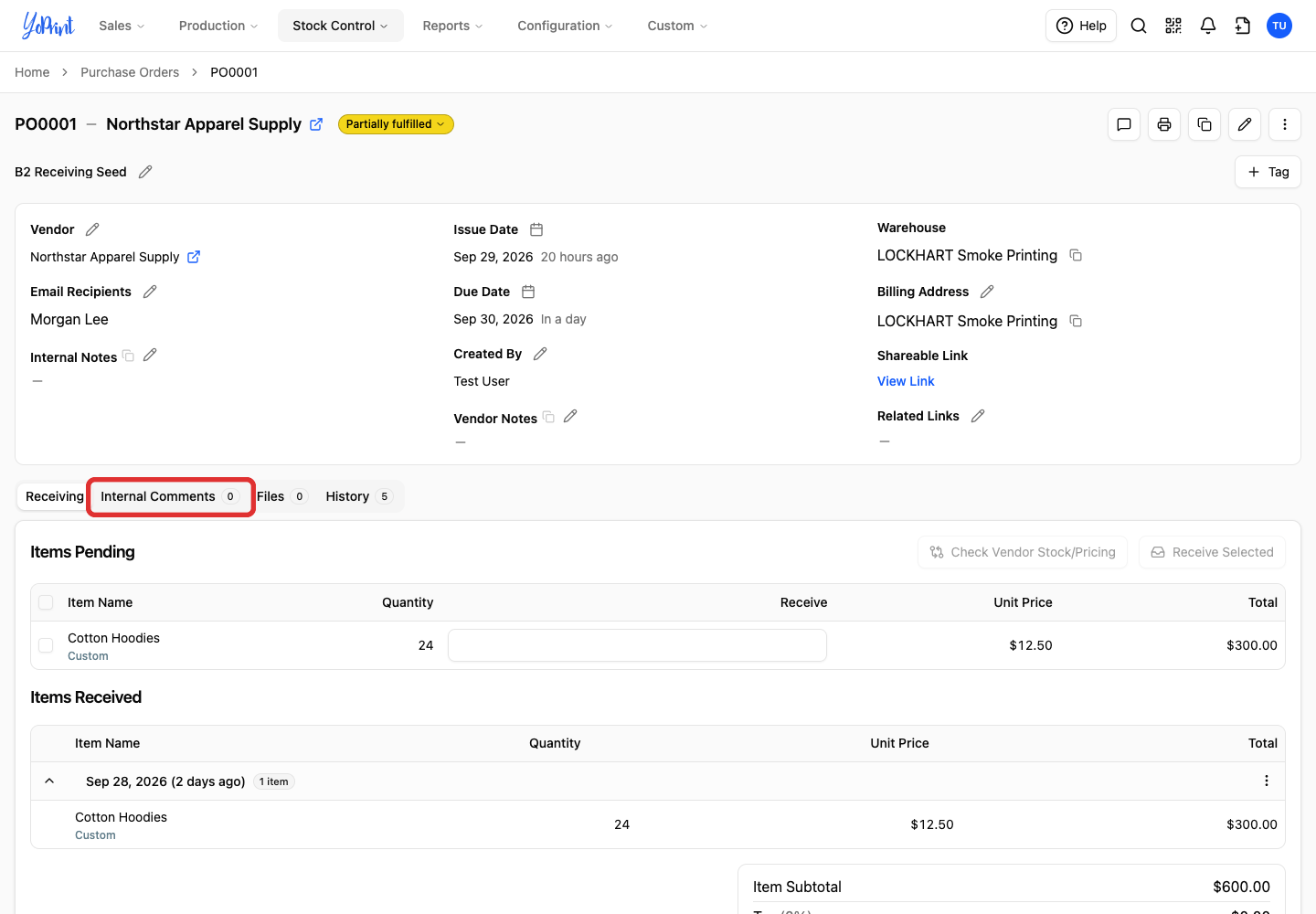Edit the Vendor field
This screenshot has height=914, width=1316.
[x=92, y=229]
